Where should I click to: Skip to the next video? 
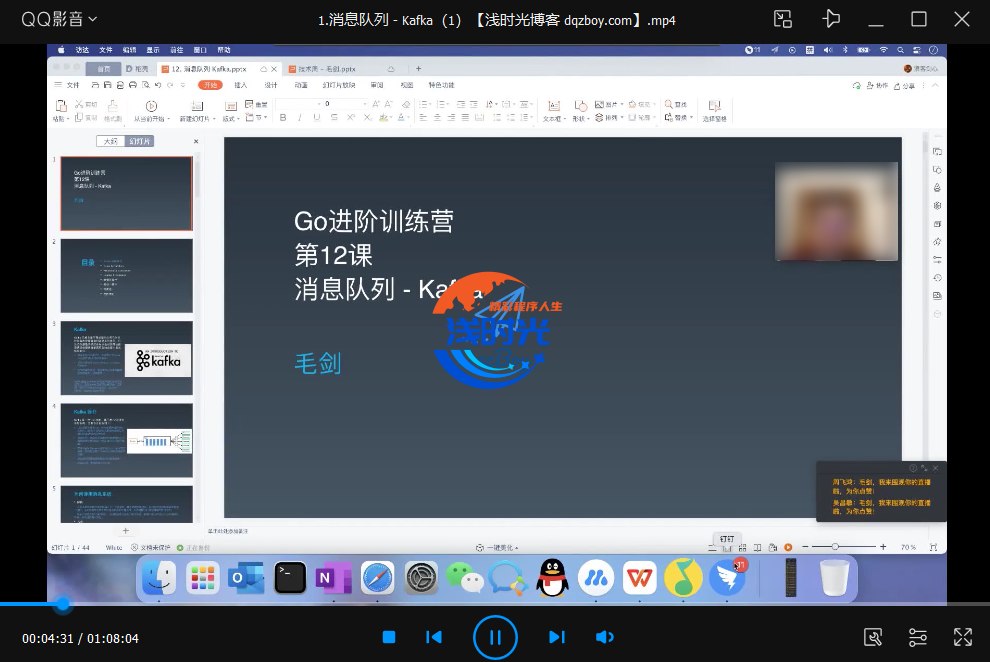click(x=557, y=637)
